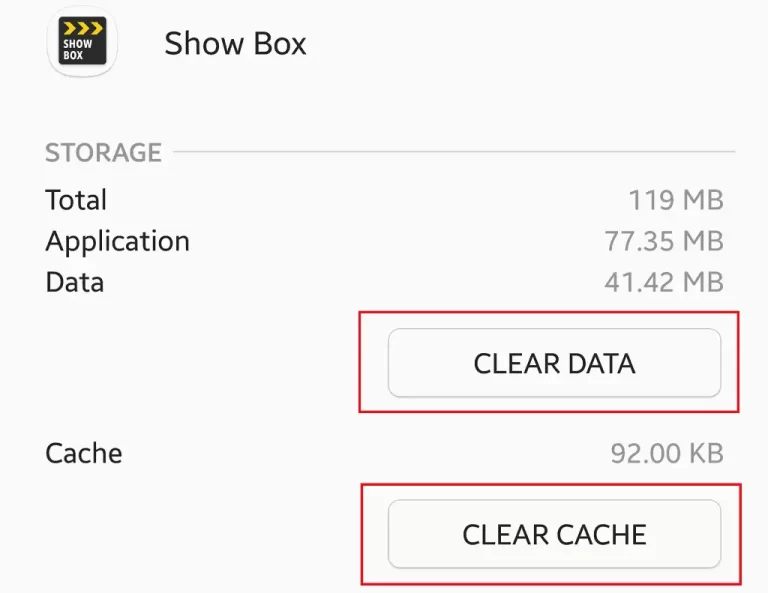Click the 41.42 MB data size
The image size is (768, 593).
click(664, 282)
